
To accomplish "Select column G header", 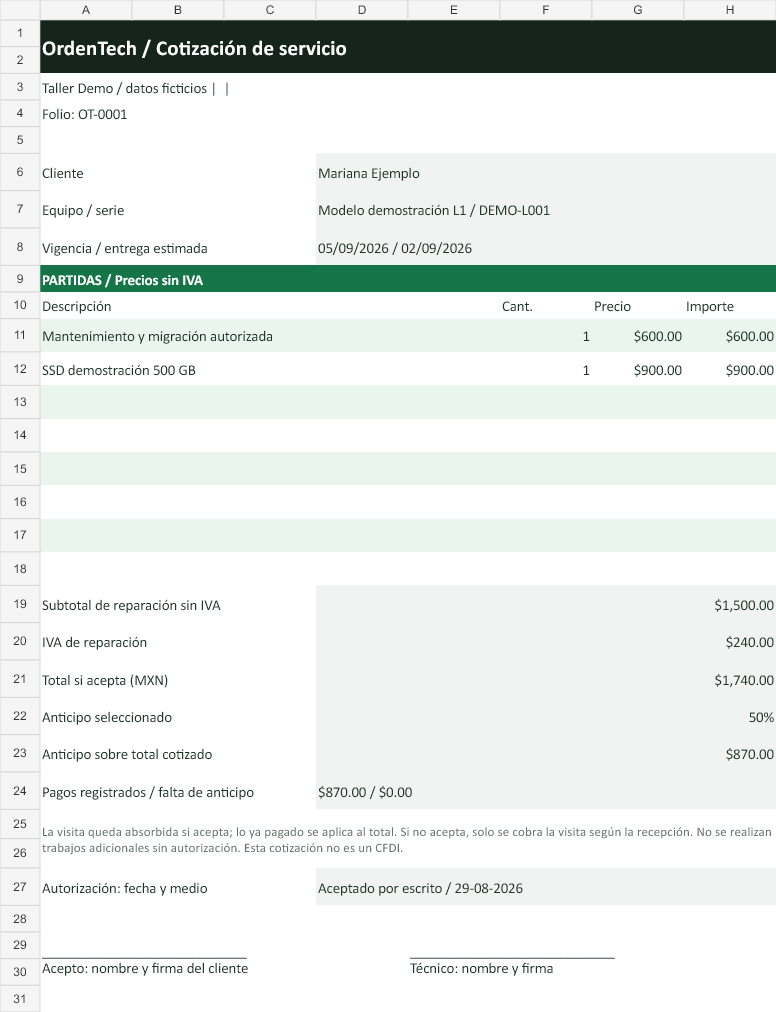I will (x=638, y=10).
